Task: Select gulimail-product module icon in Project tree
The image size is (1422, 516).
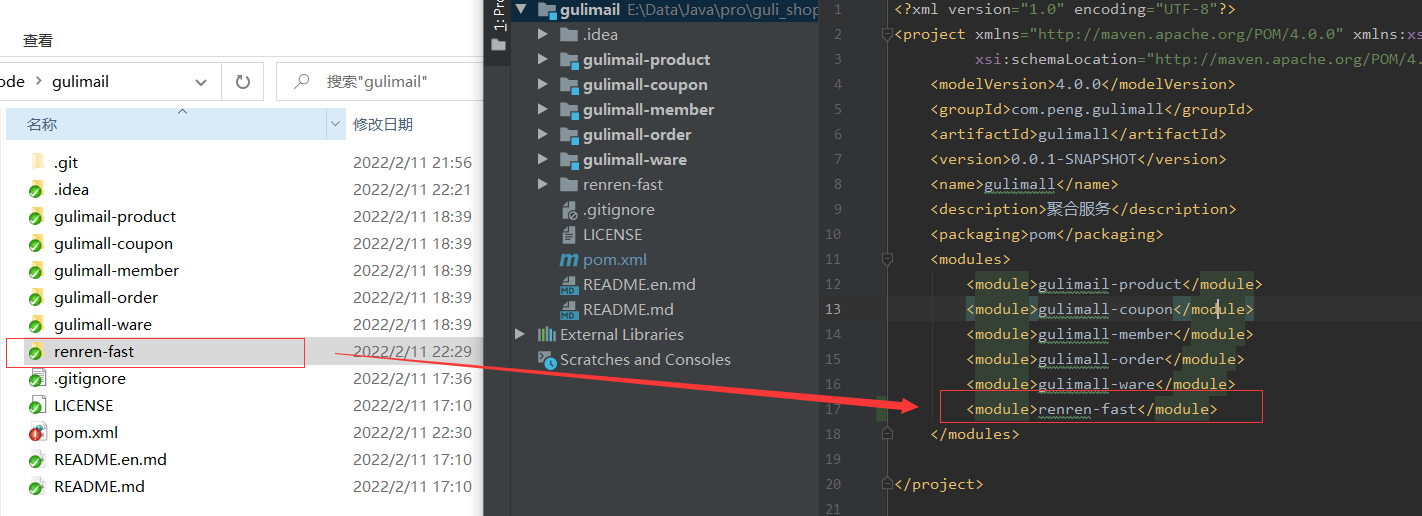Action: coord(569,60)
